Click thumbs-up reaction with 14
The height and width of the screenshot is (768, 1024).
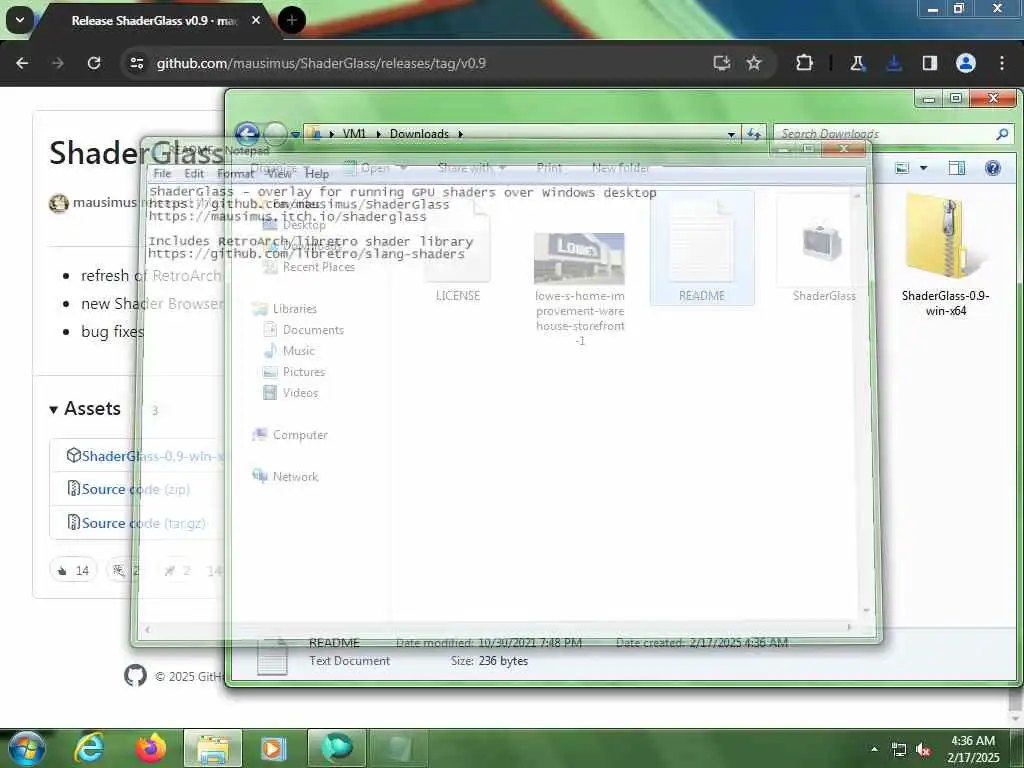click(x=73, y=570)
